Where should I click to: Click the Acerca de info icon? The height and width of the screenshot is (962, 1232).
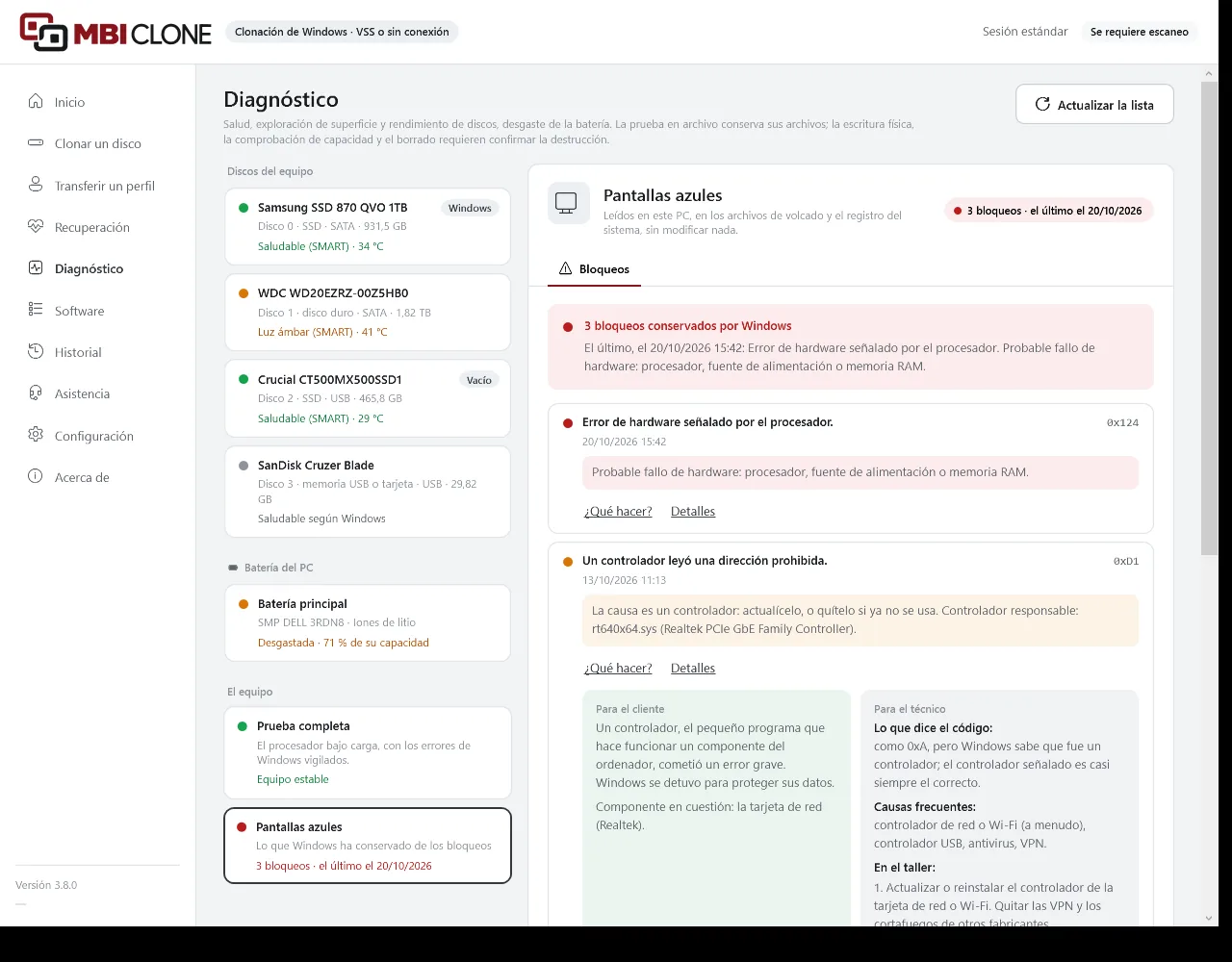coord(36,476)
